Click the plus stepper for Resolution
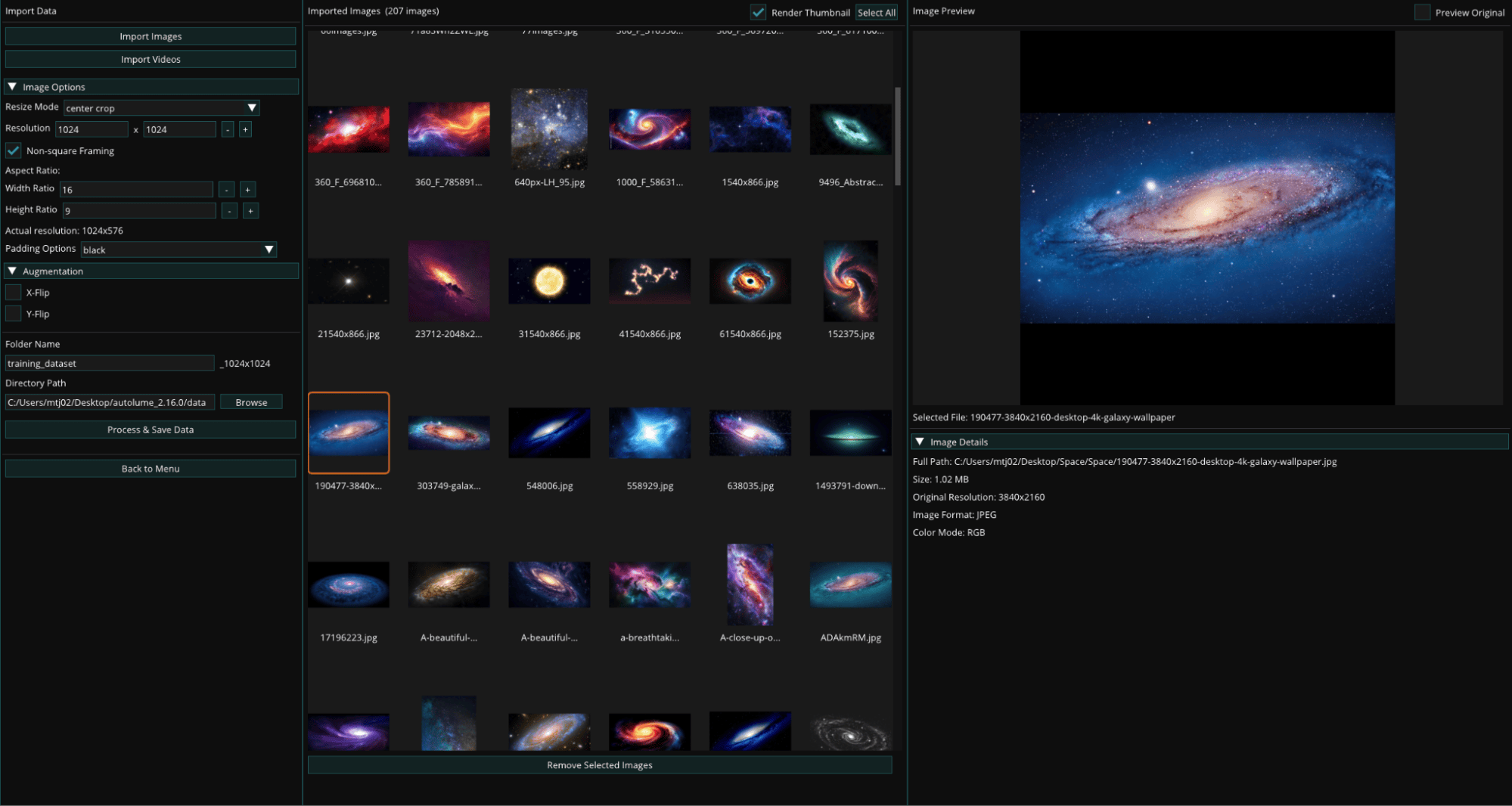 pyautogui.click(x=245, y=129)
